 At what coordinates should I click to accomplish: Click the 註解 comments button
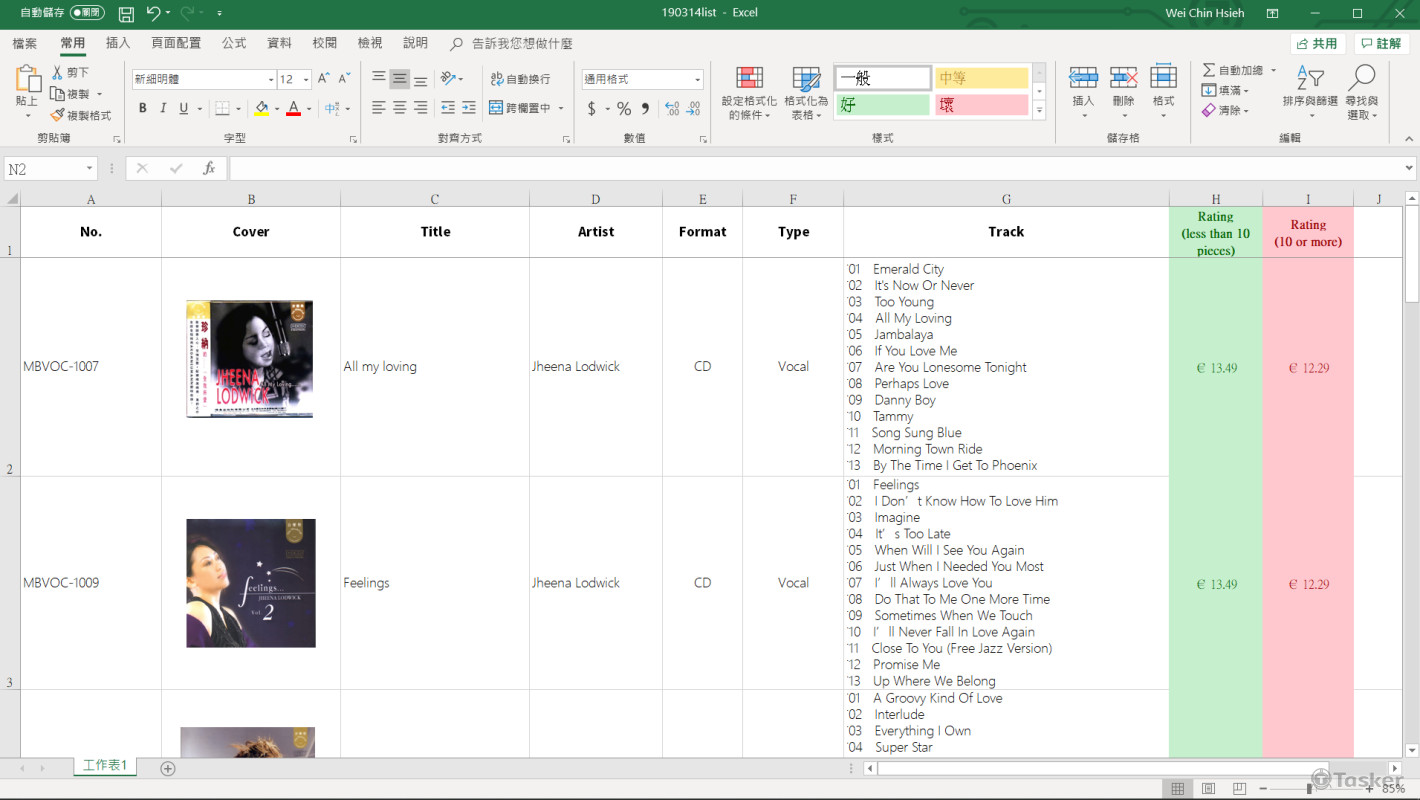pyautogui.click(x=1381, y=44)
